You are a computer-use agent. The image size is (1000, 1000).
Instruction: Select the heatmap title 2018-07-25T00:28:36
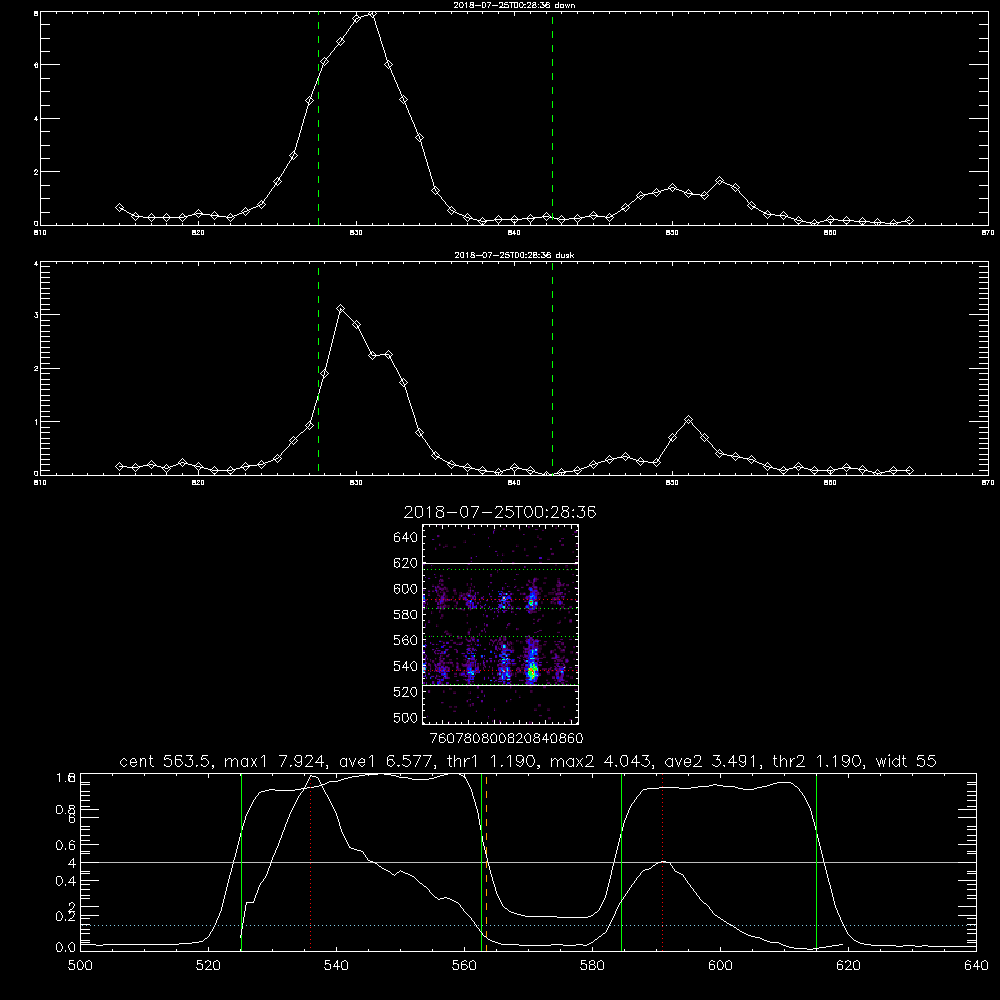coord(500,512)
